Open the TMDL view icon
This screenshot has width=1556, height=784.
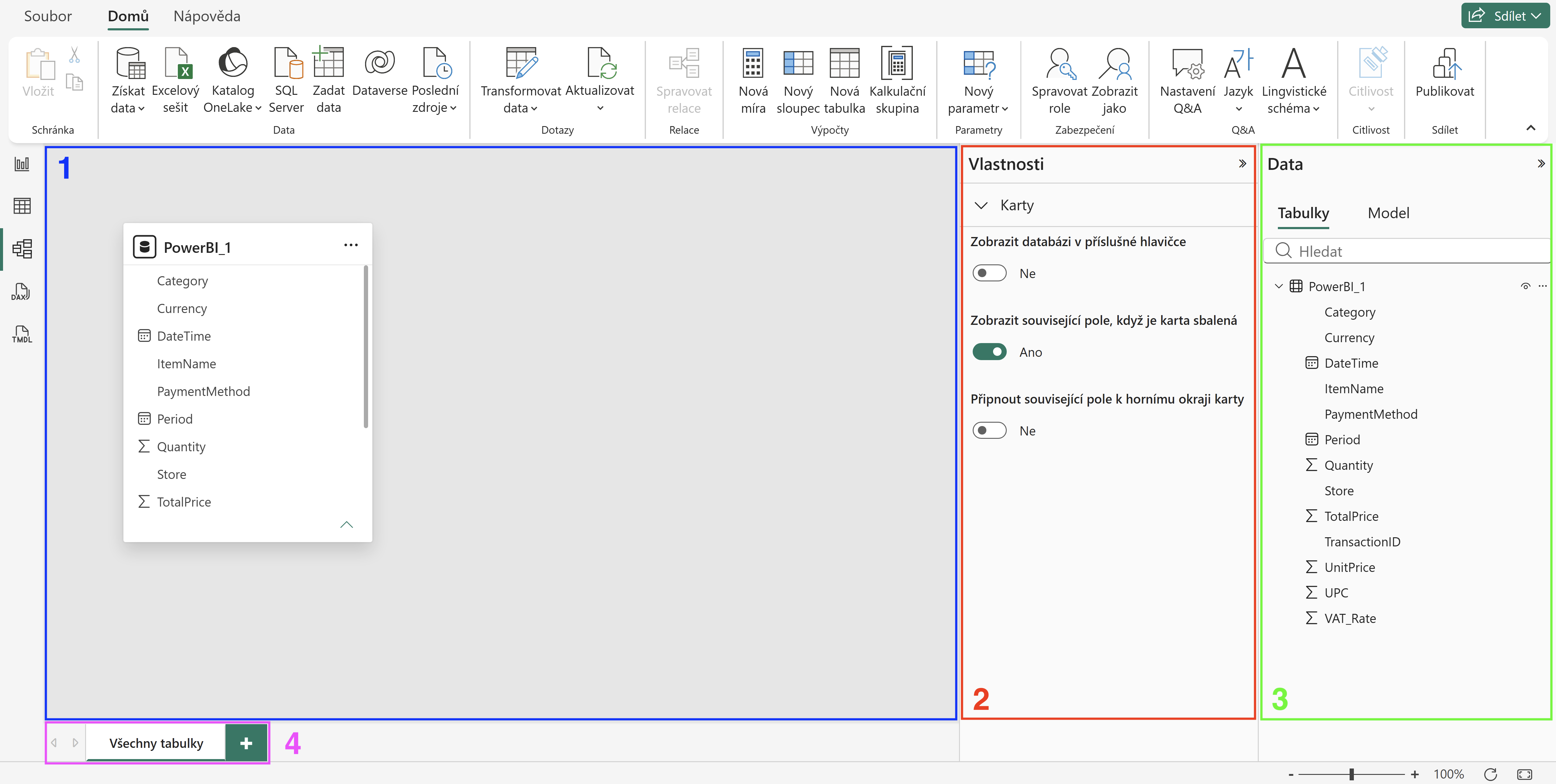[x=22, y=334]
